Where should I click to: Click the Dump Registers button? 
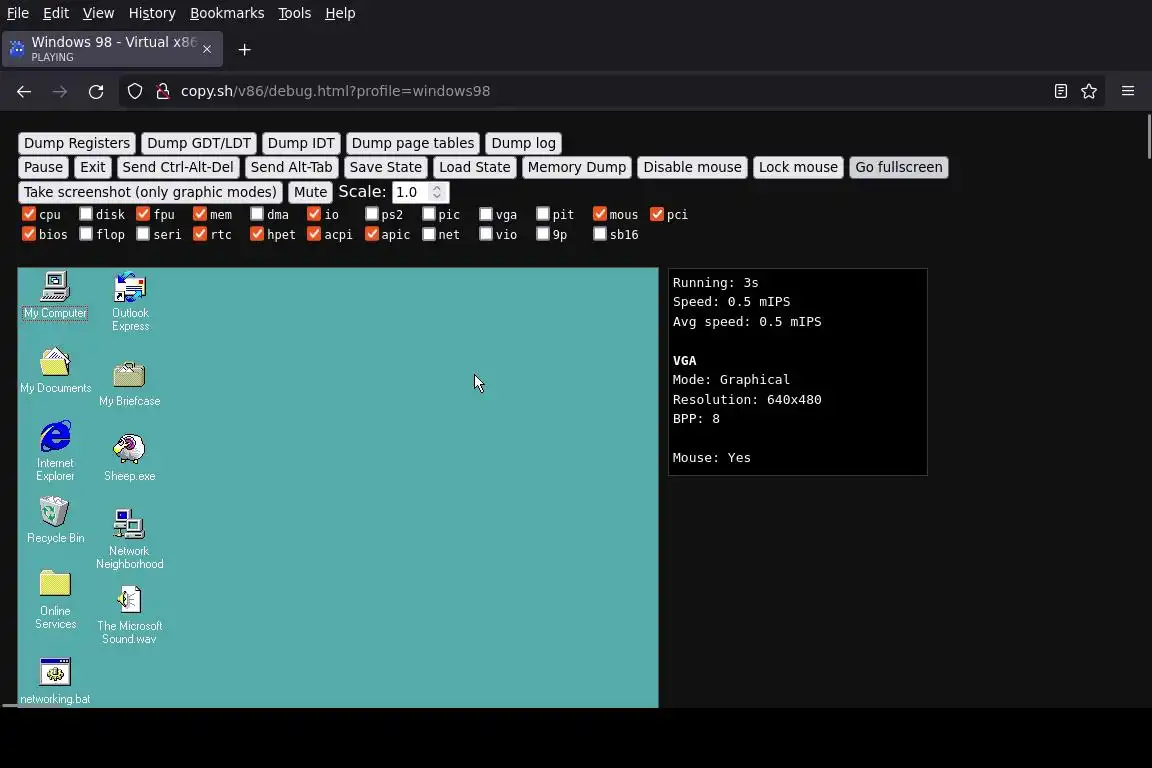pos(76,143)
